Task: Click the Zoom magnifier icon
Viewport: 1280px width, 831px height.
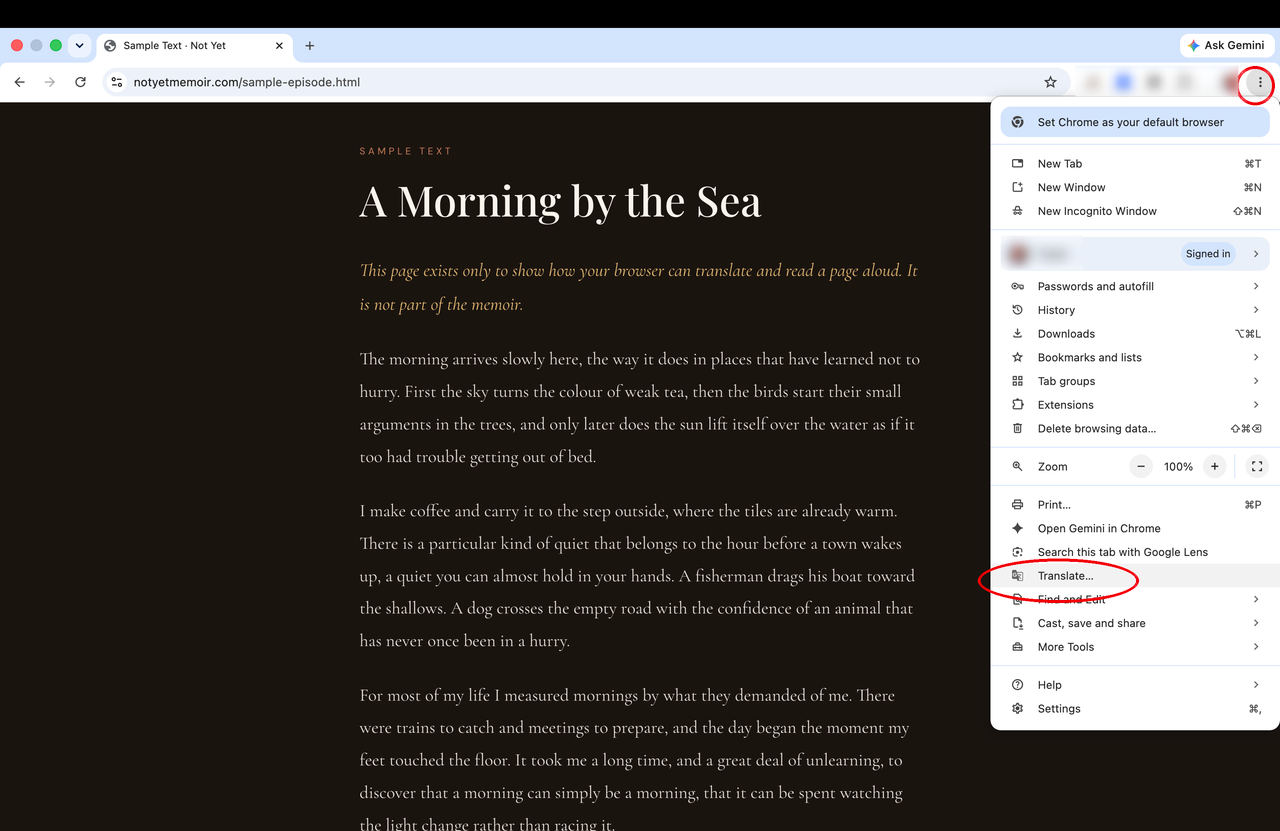Action: pos(1017,467)
